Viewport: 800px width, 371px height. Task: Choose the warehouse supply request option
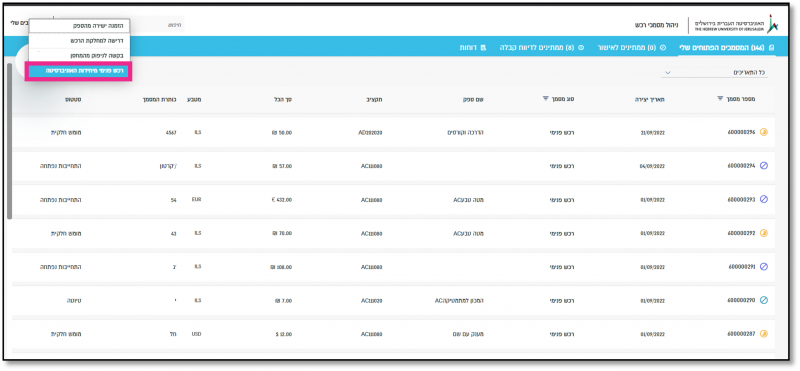point(79,55)
